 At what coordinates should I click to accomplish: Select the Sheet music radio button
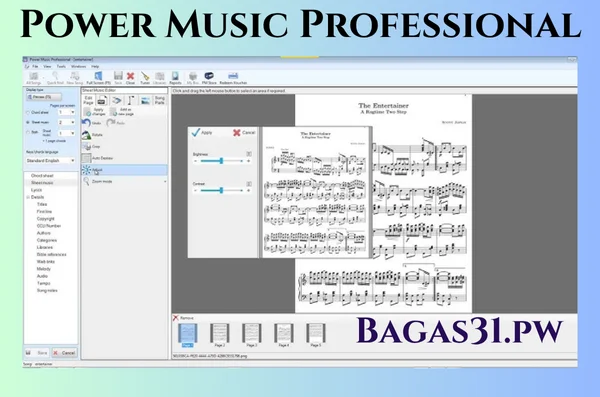[x=28, y=123]
